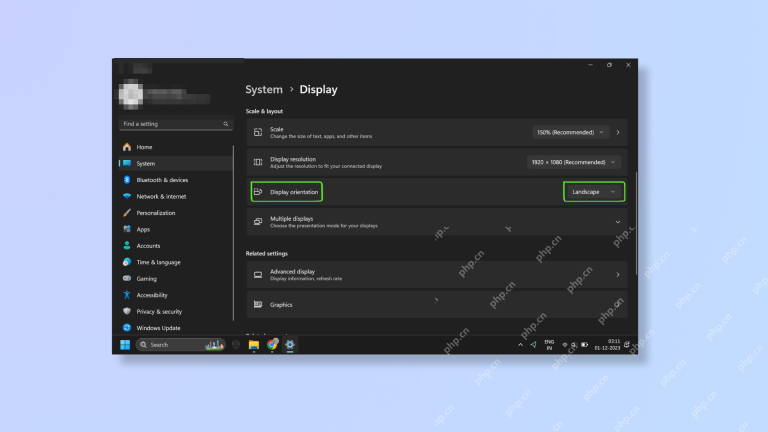Click "Scale & layout" heading text
Screen dimensions: 768x432
[264, 111]
